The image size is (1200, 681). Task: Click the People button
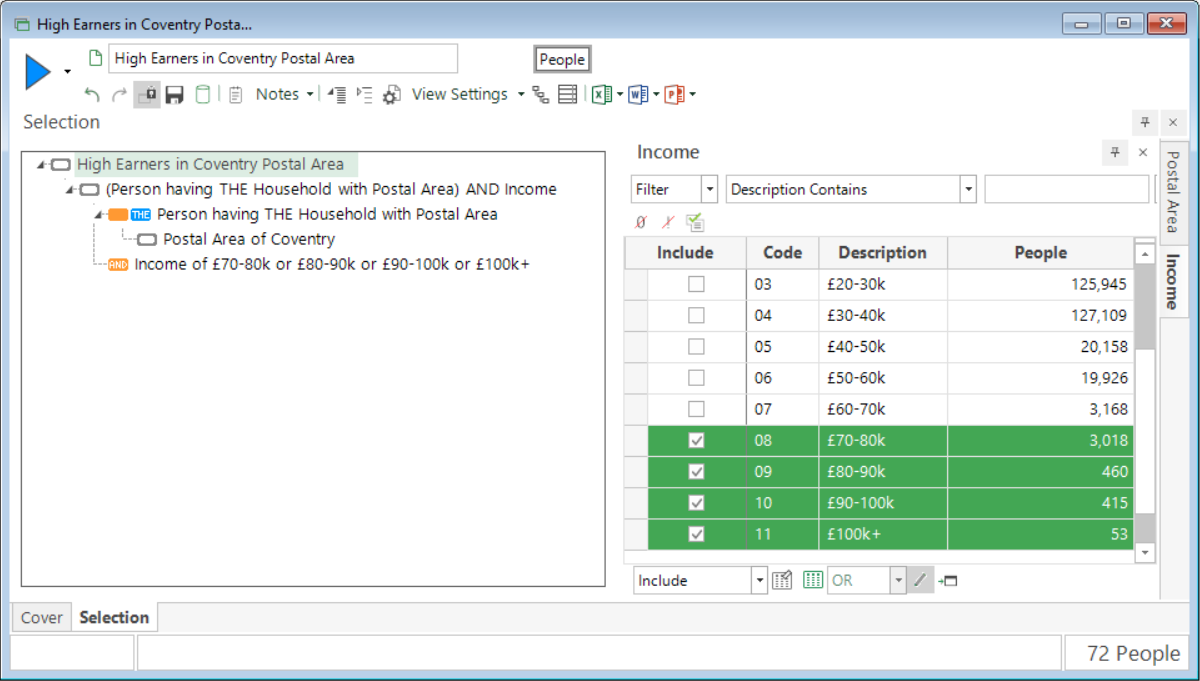[x=562, y=59]
